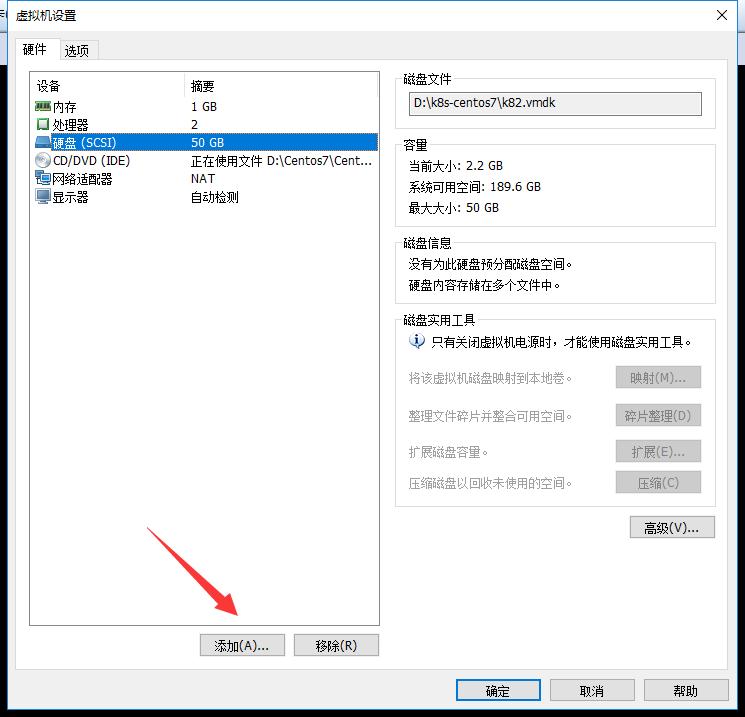
Task: Click the 正在使用文件 D:\Centos7 summary
Action: 281,161
